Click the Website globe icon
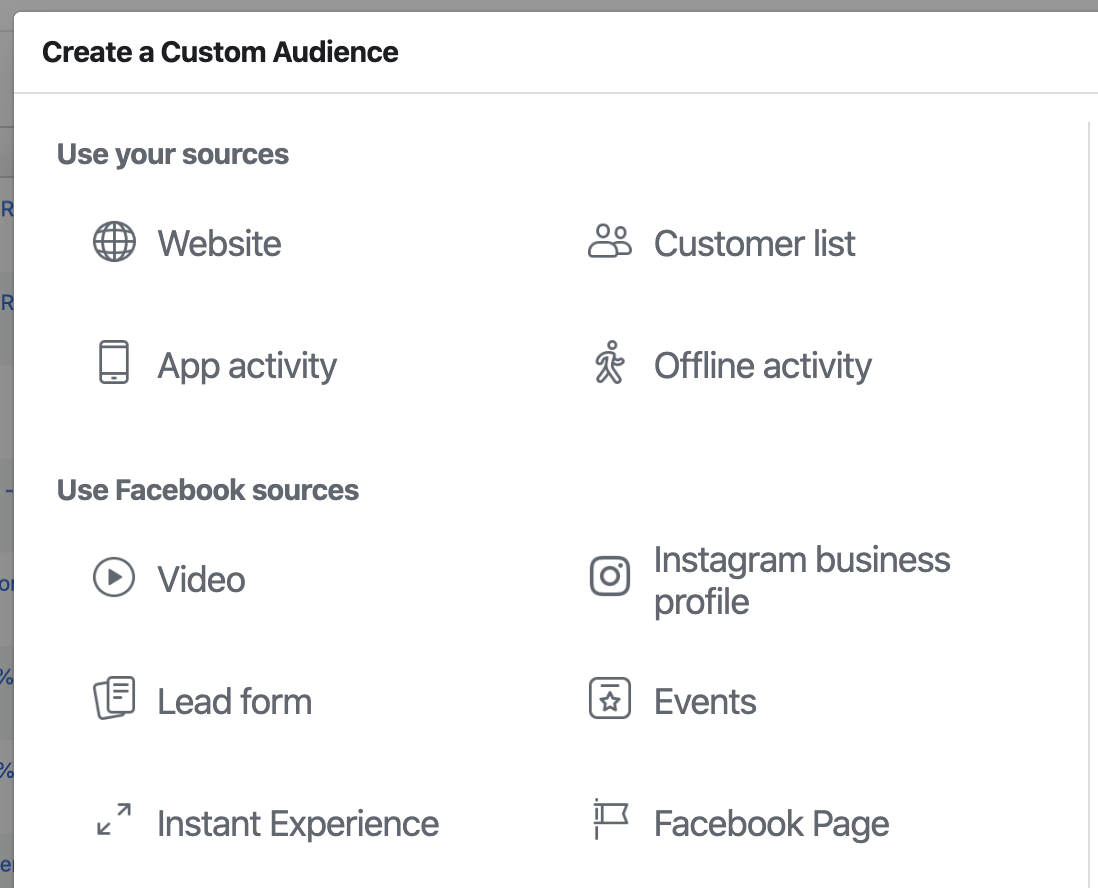Screen dimensions: 1098x888 pyautogui.click(x=114, y=242)
